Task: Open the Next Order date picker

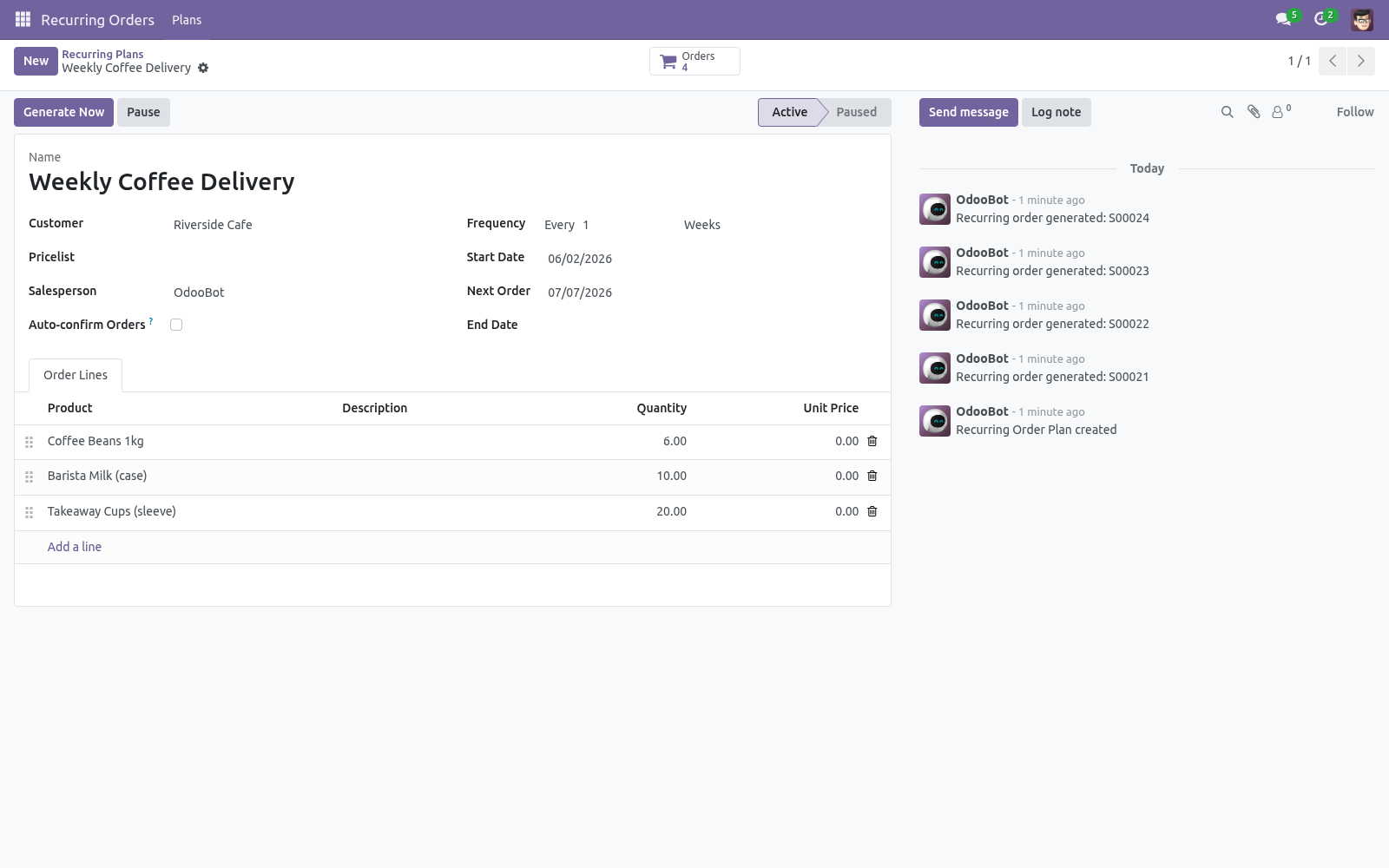Action: 710,293
